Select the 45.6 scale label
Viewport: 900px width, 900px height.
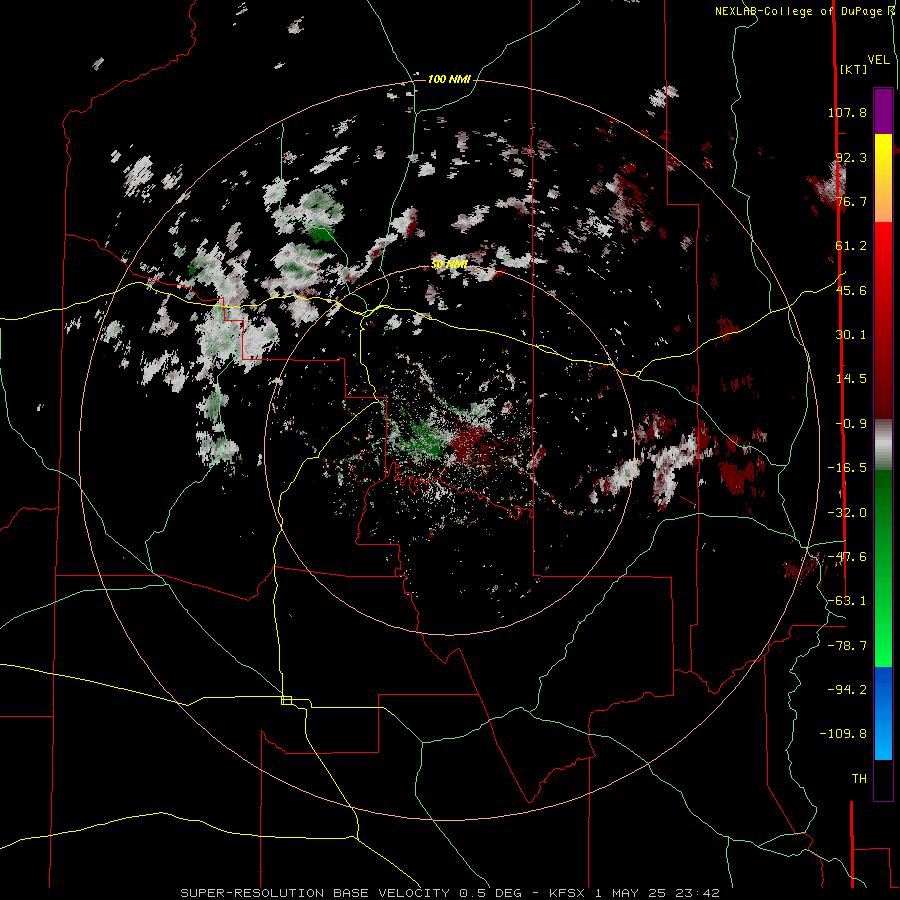(851, 290)
